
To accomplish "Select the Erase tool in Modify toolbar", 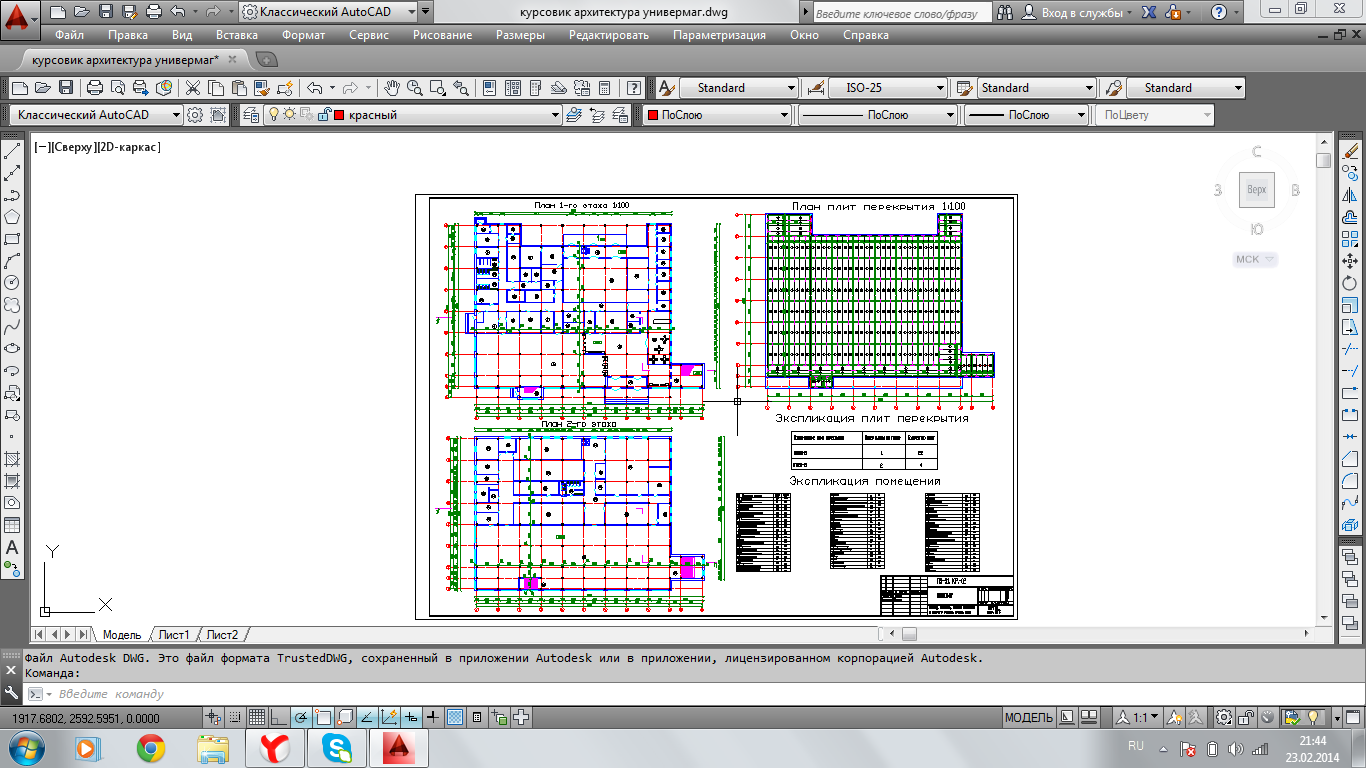I will [1351, 151].
